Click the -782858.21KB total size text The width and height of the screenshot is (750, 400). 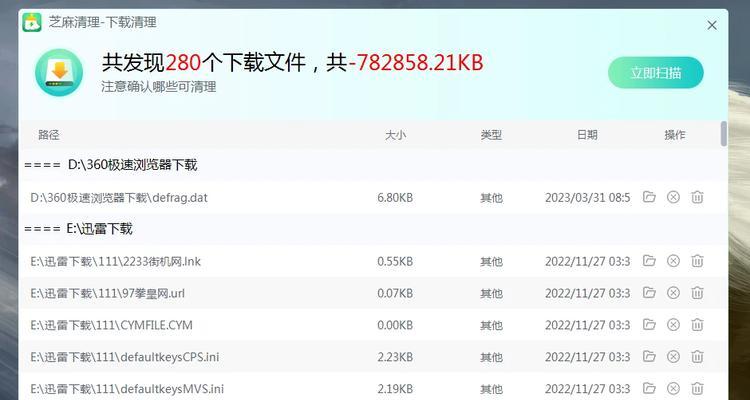pyautogui.click(x=416, y=63)
